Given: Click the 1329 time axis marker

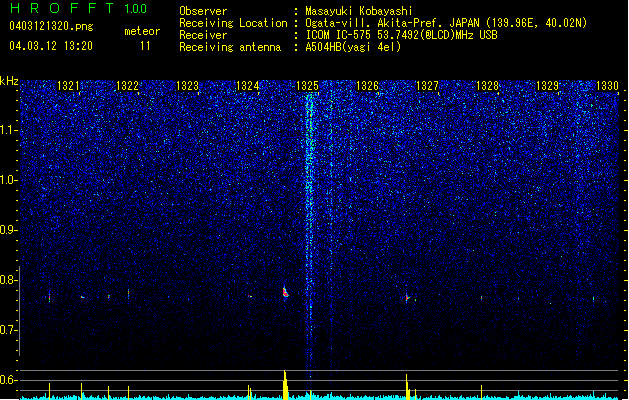Looking at the screenshot, I should [x=547, y=85].
